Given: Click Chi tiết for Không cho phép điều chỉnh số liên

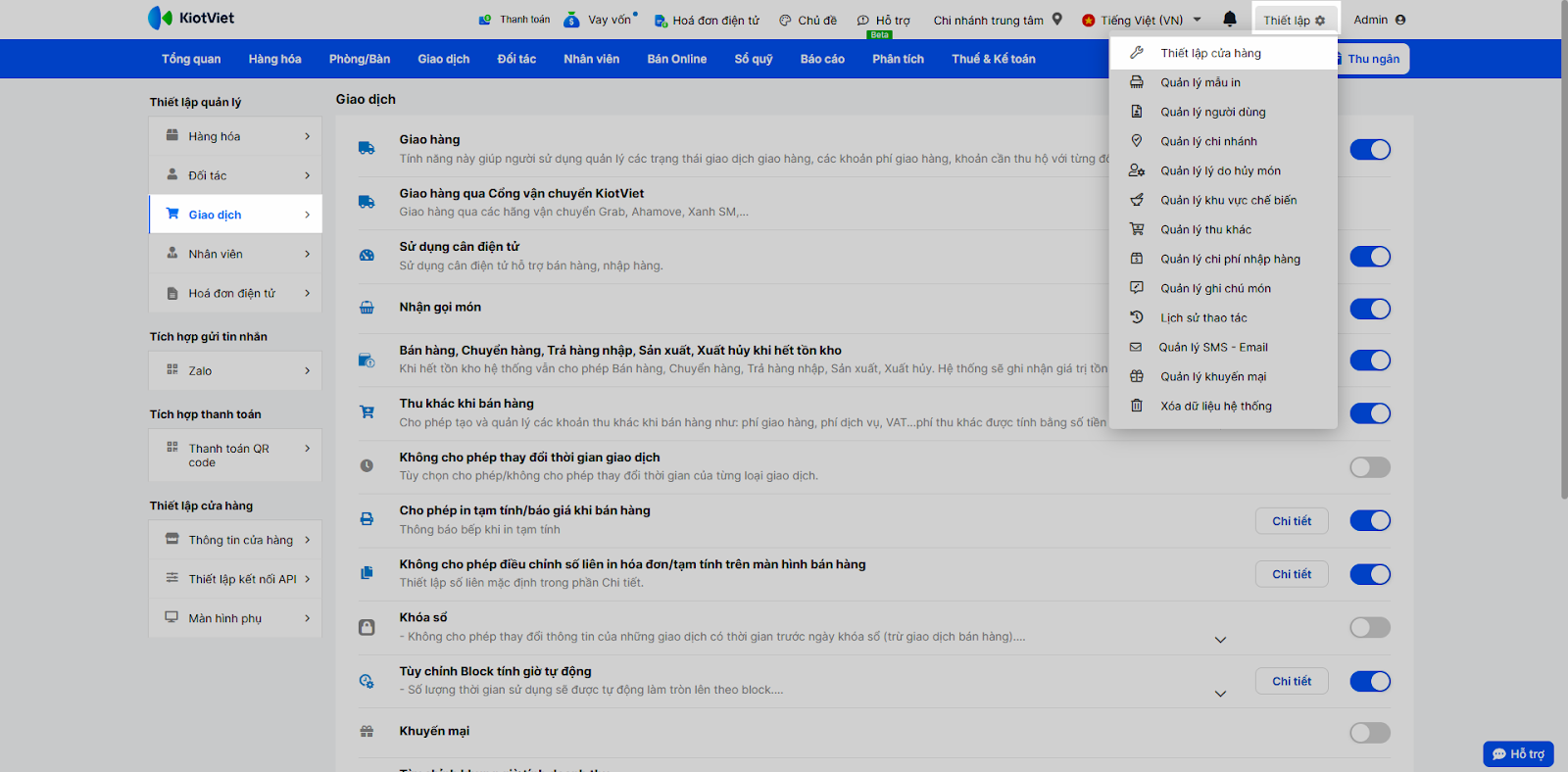Looking at the screenshot, I should [x=1292, y=574].
